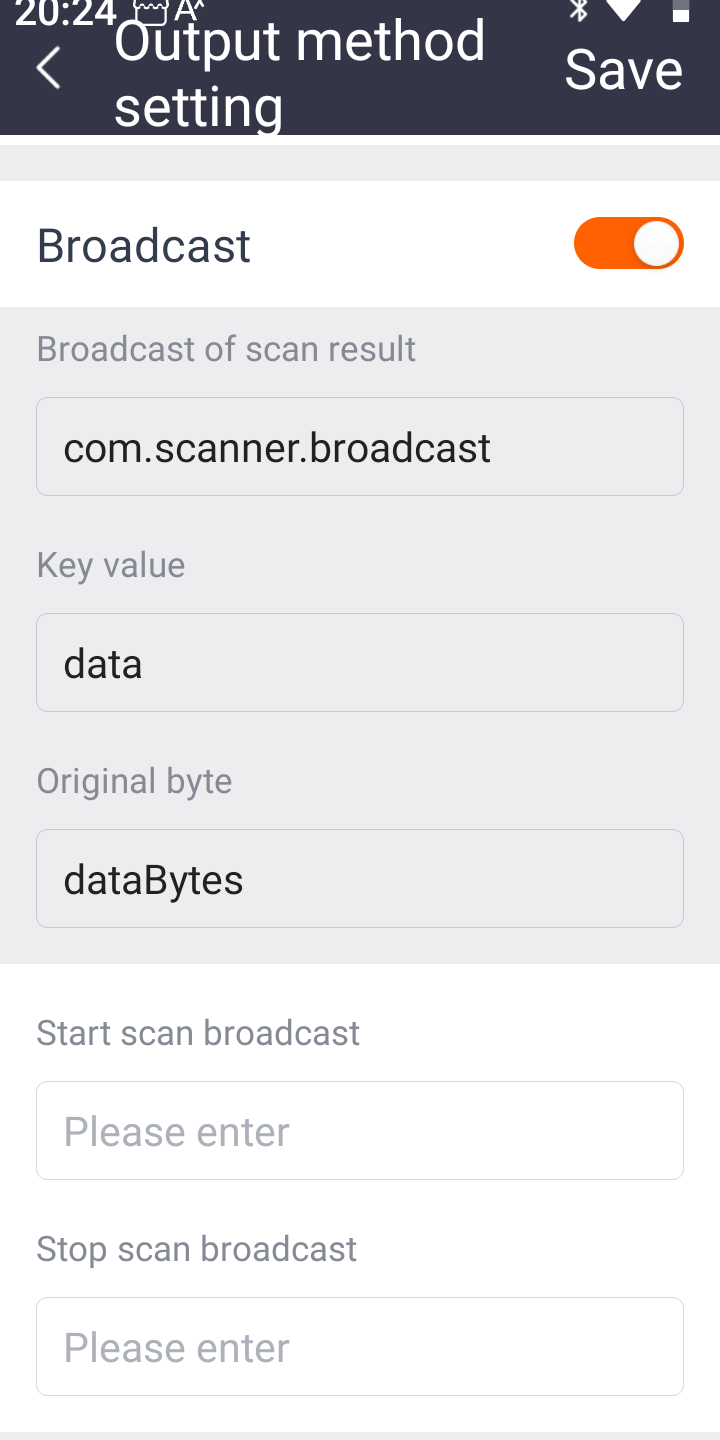Tap the Broadcast of scan result label
Viewport: 720px width, 1440px height.
[226, 349]
